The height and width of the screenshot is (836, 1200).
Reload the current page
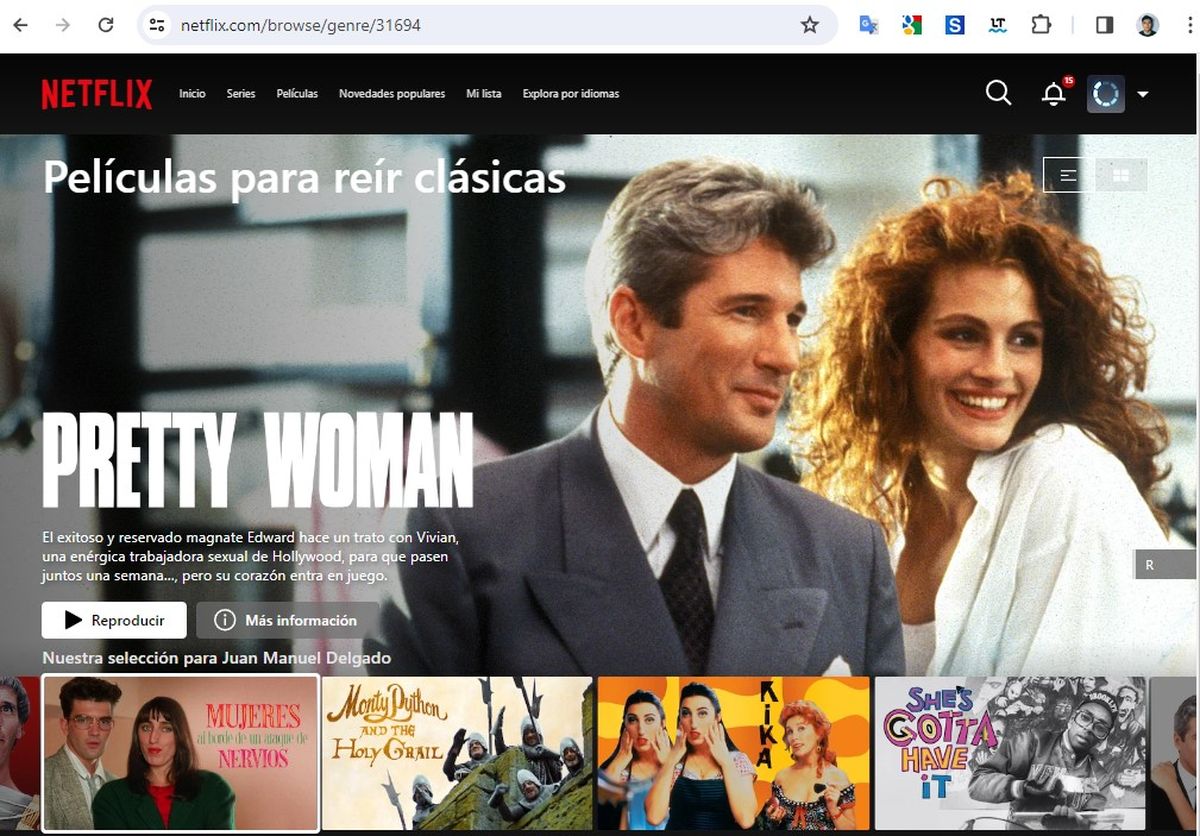tap(105, 24)
